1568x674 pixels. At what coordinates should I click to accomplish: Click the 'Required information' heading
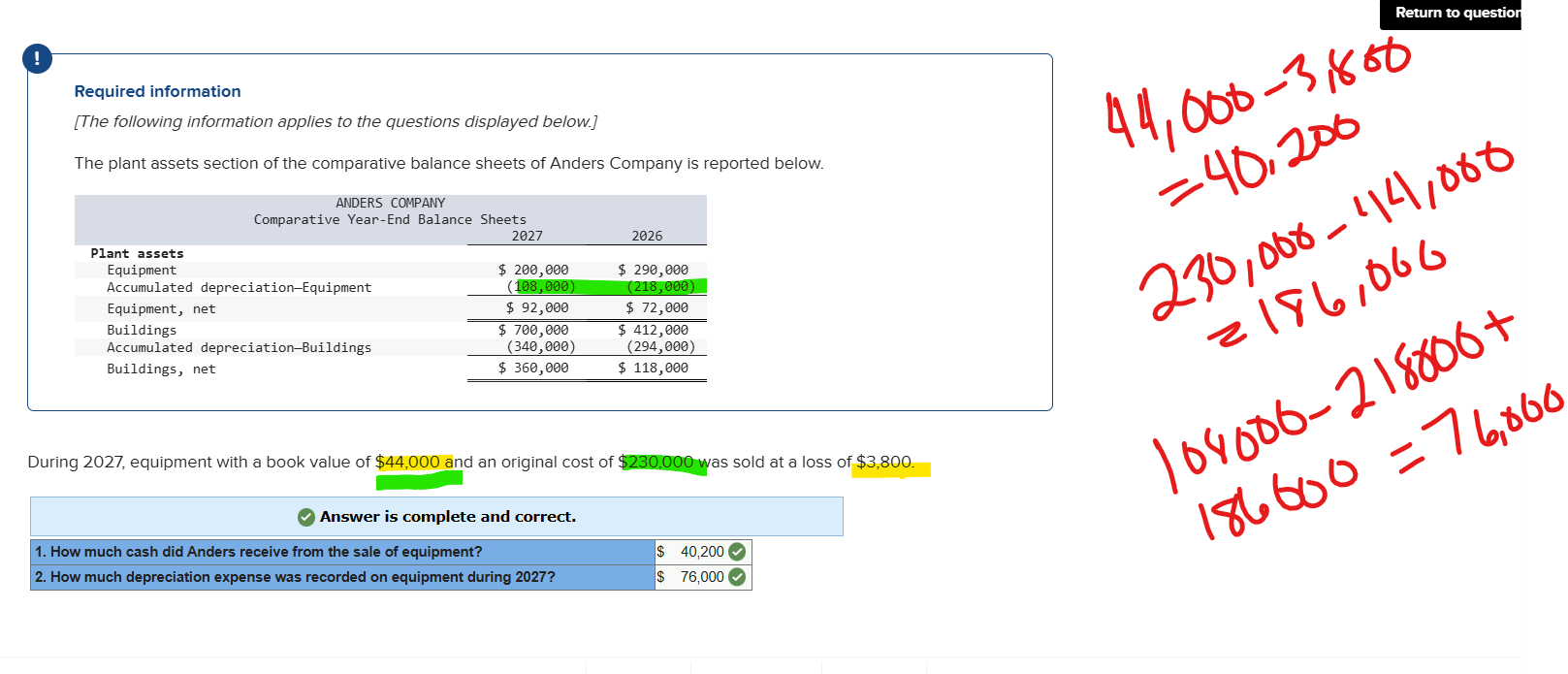click(157, 91)
